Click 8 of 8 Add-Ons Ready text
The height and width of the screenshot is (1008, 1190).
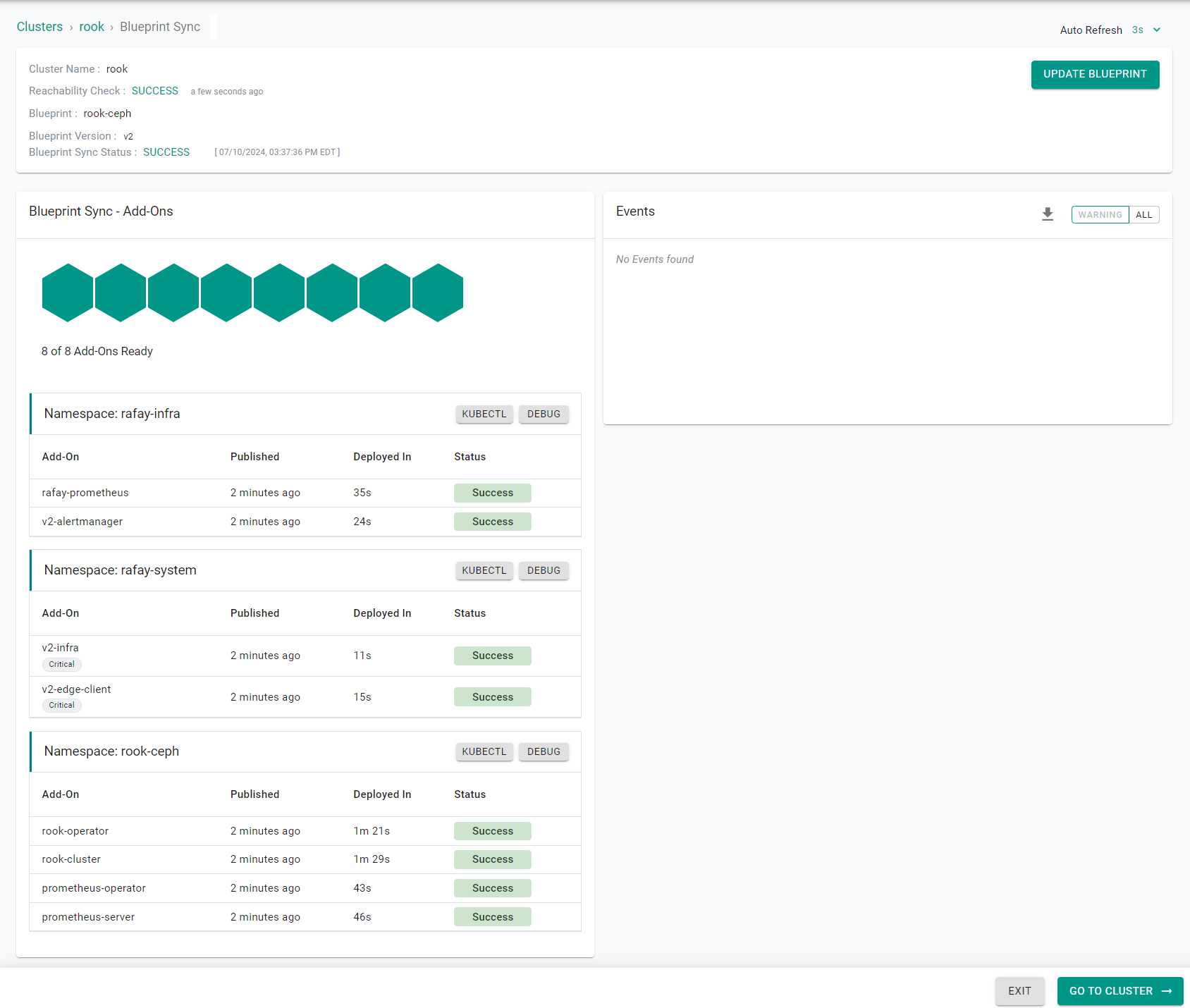pos(97,351)
